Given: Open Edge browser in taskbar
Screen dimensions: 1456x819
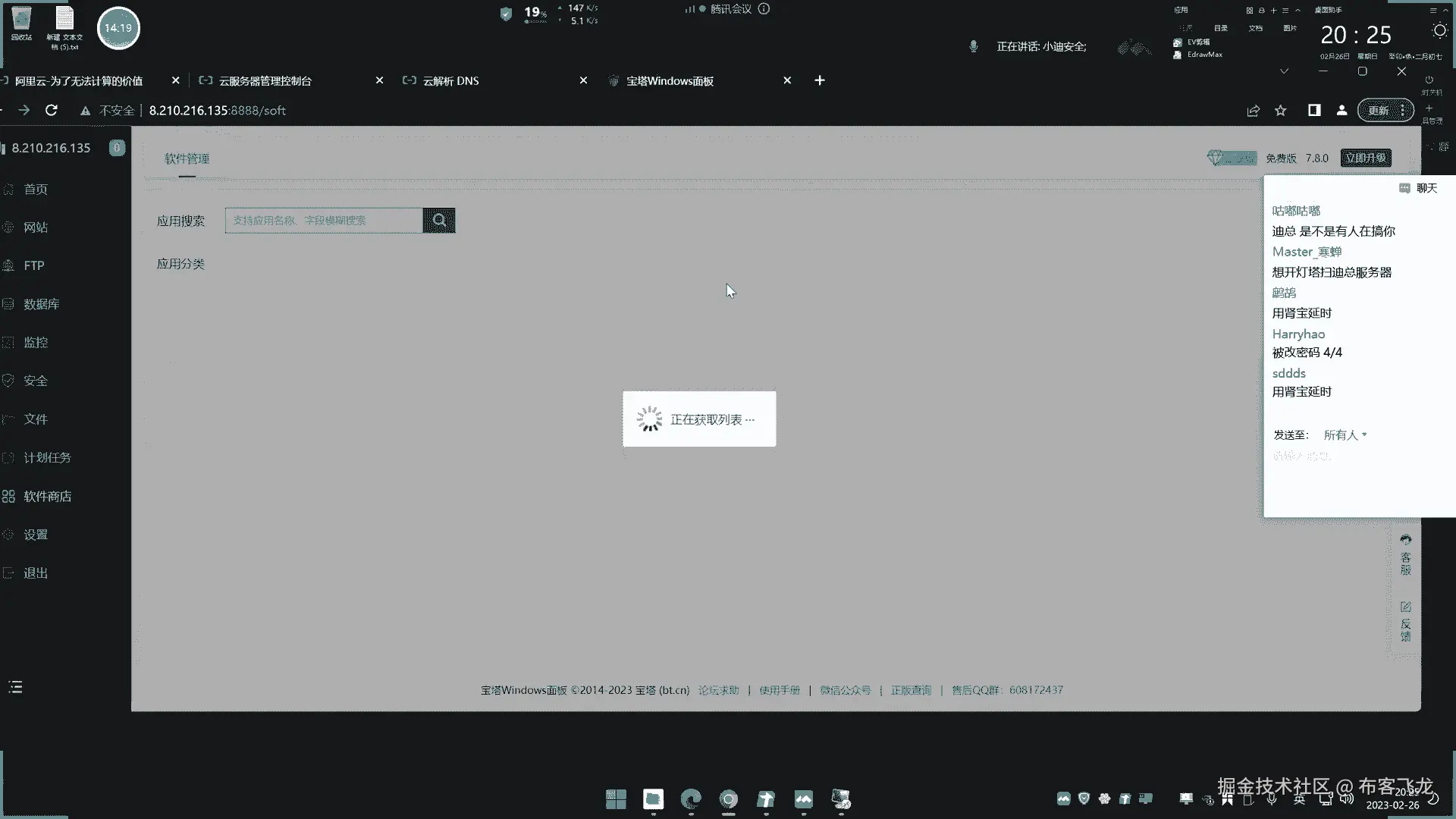Looking at the screenshot, I should pyautogui.click(x=691, y=799).
